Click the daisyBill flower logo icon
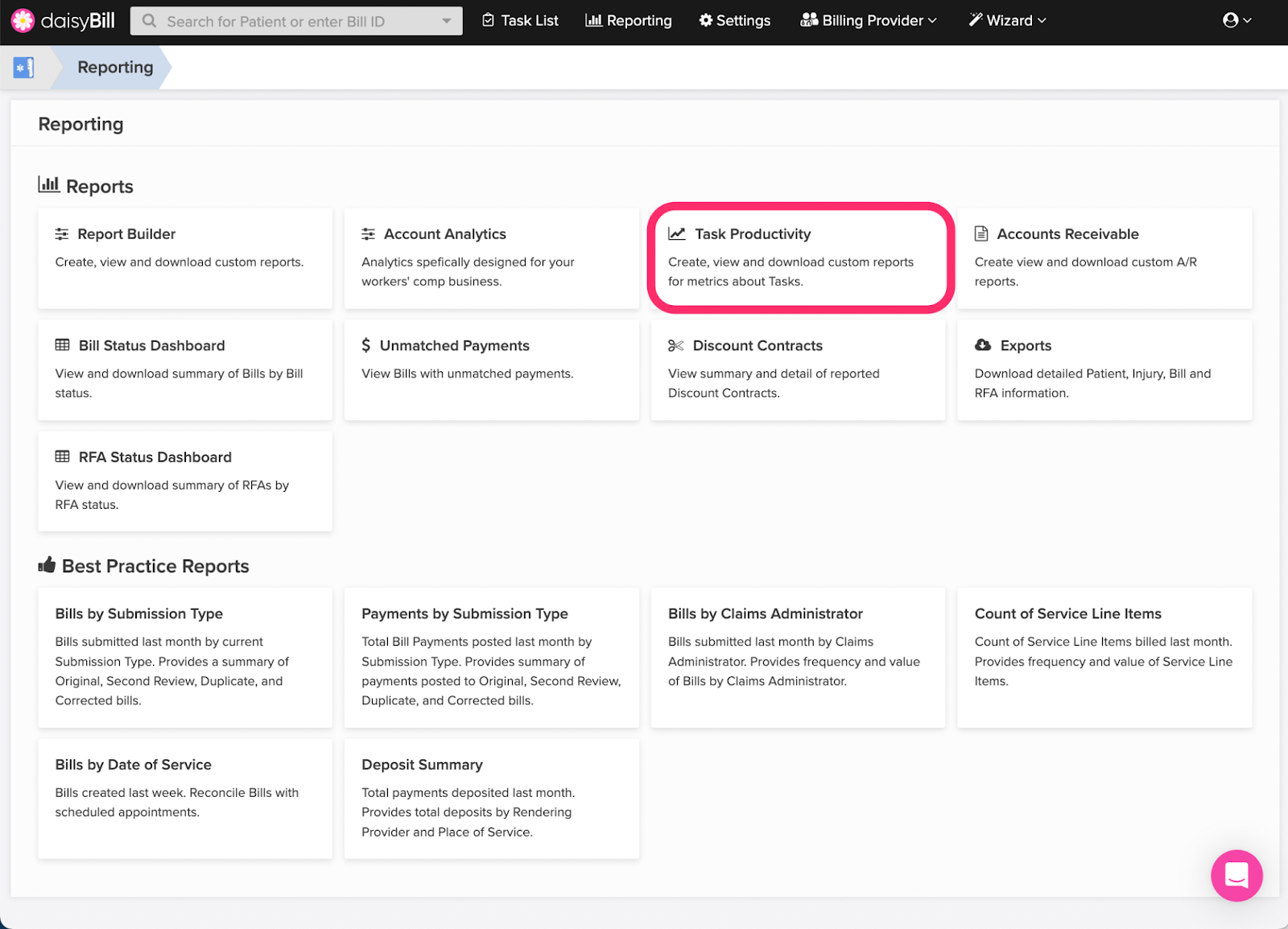Viewport: 1288px width, 929px height. (x=23, y=21)
